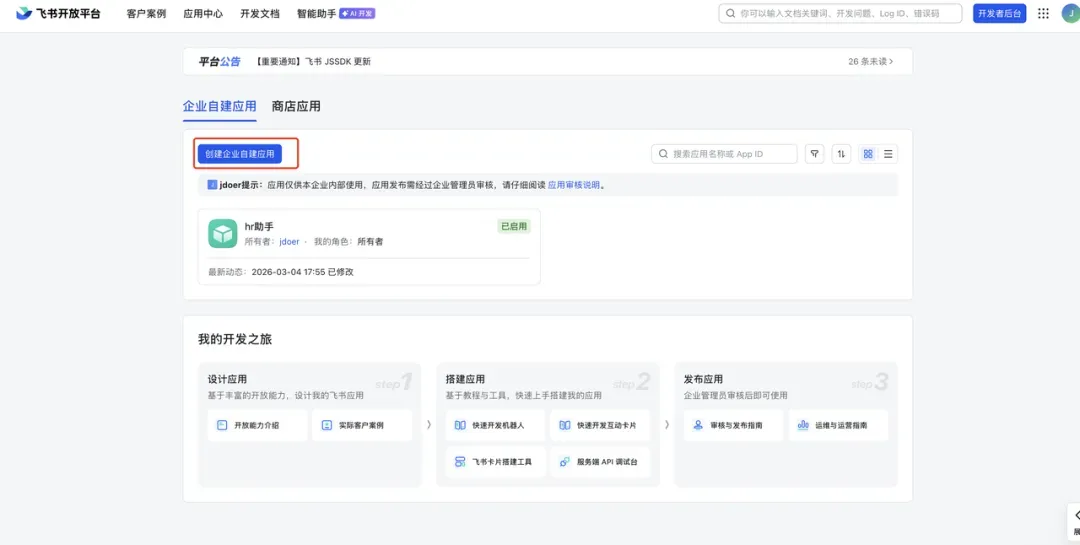
Task: Open 快速开发机器人 guide card
Action: [x=495, y=425]
